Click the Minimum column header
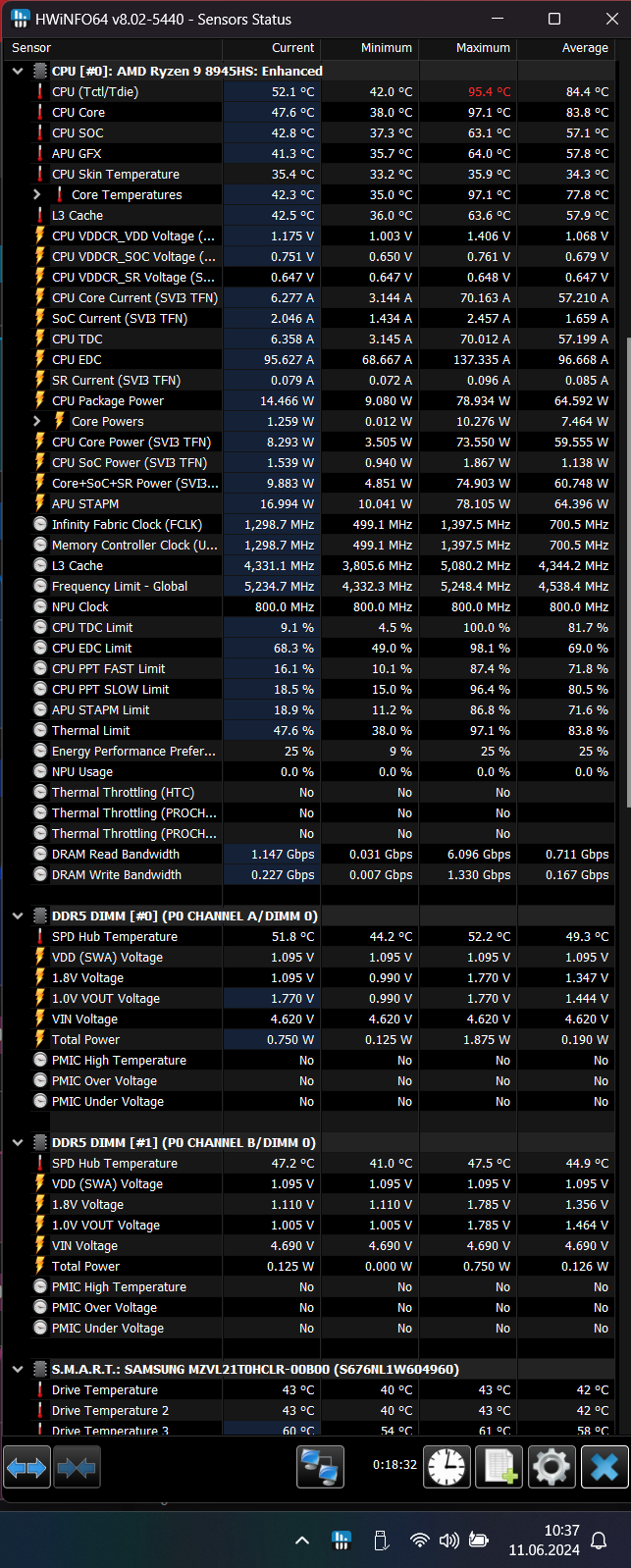This screenshot has width=631, height=1568. click(x=370, y=47)
